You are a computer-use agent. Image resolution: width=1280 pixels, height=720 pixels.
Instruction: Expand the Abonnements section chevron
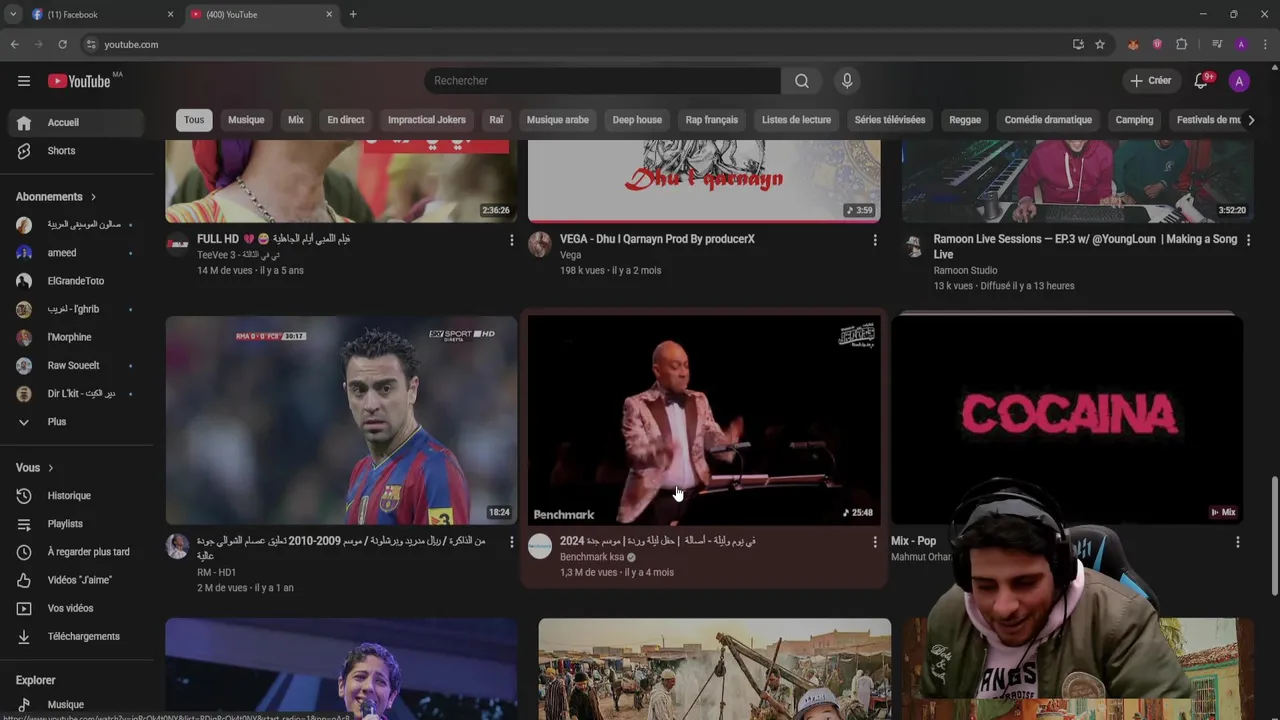point(94,197)
